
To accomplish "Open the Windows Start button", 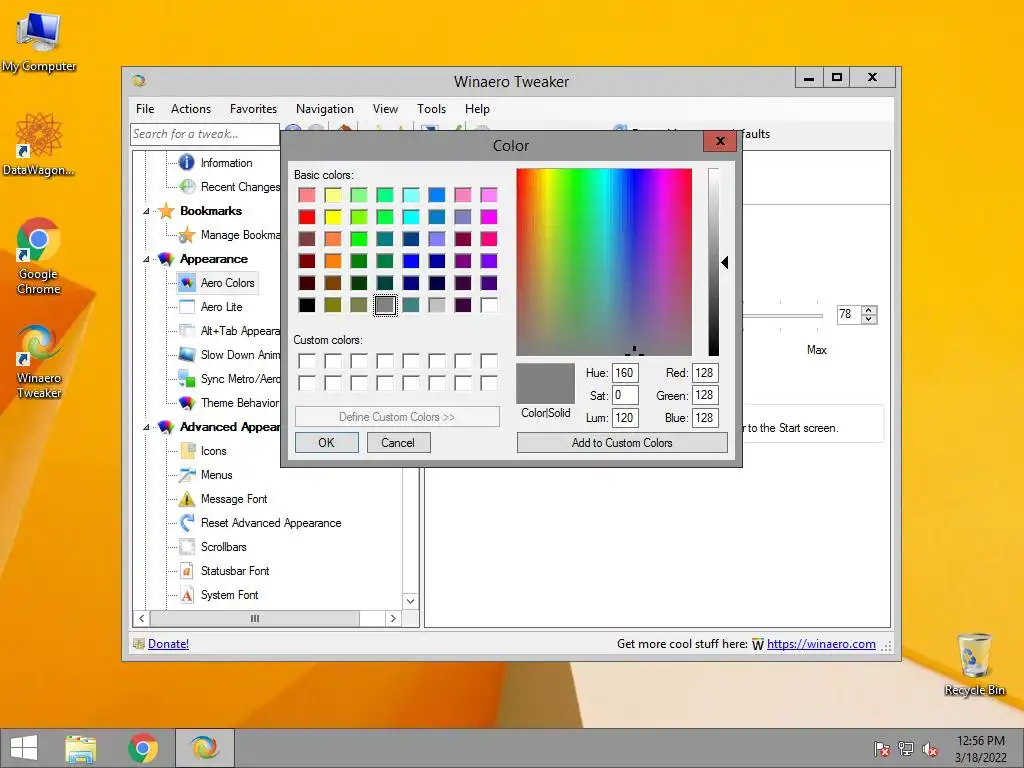I will pyautogui.click(x=24, y=748).
